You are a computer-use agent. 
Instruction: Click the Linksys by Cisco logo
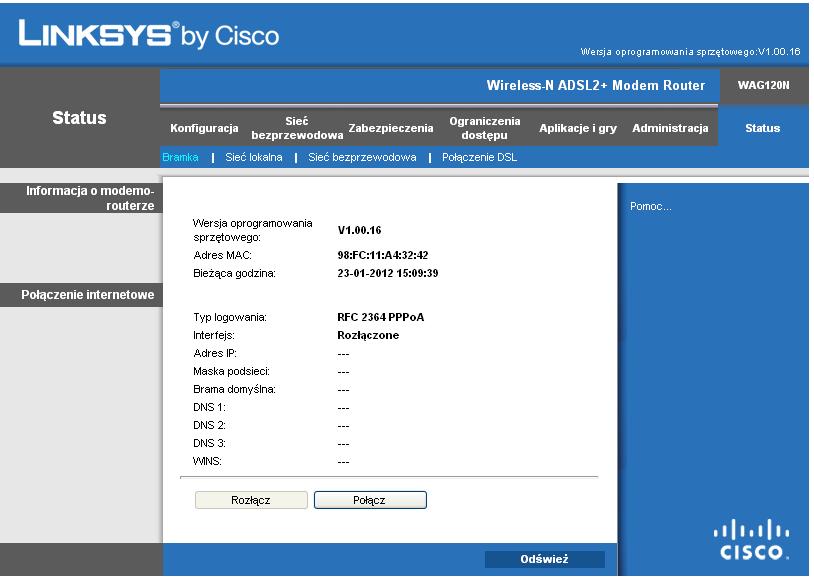pos(148,35)
